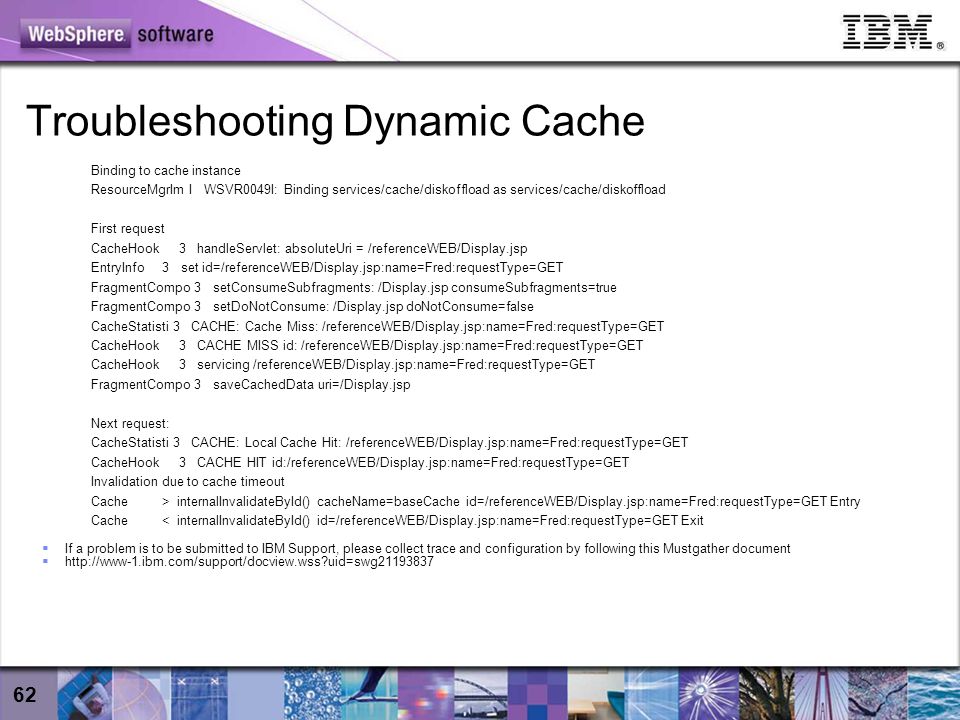960x720 pixels.
Task: Click the slide title Troubleshooting Dynamic Cache
Action: (x=335, y=121)
